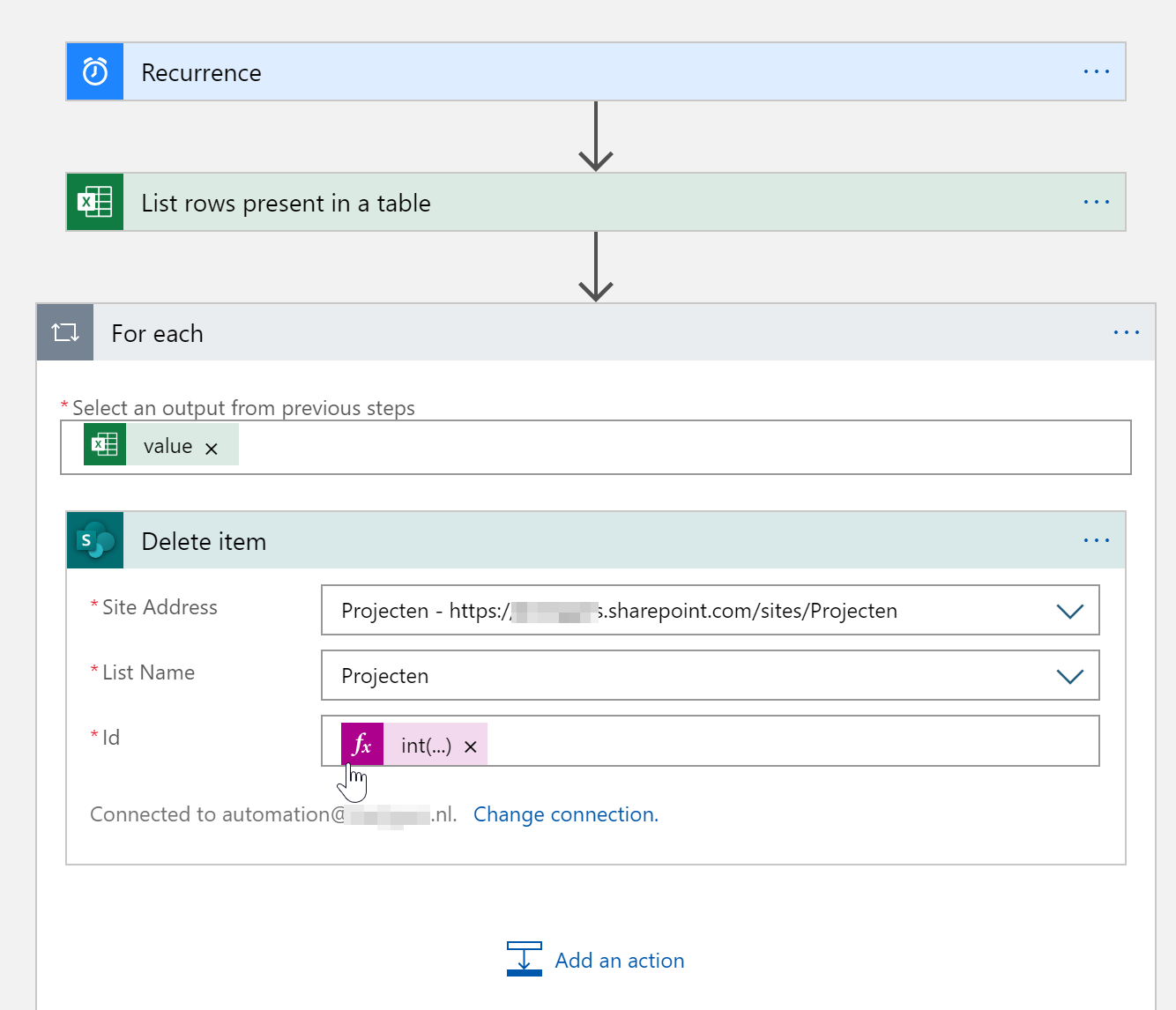Click the Change connection link
The height and width of the screenshot is (1010, 1176).
[x=566, y=814]
